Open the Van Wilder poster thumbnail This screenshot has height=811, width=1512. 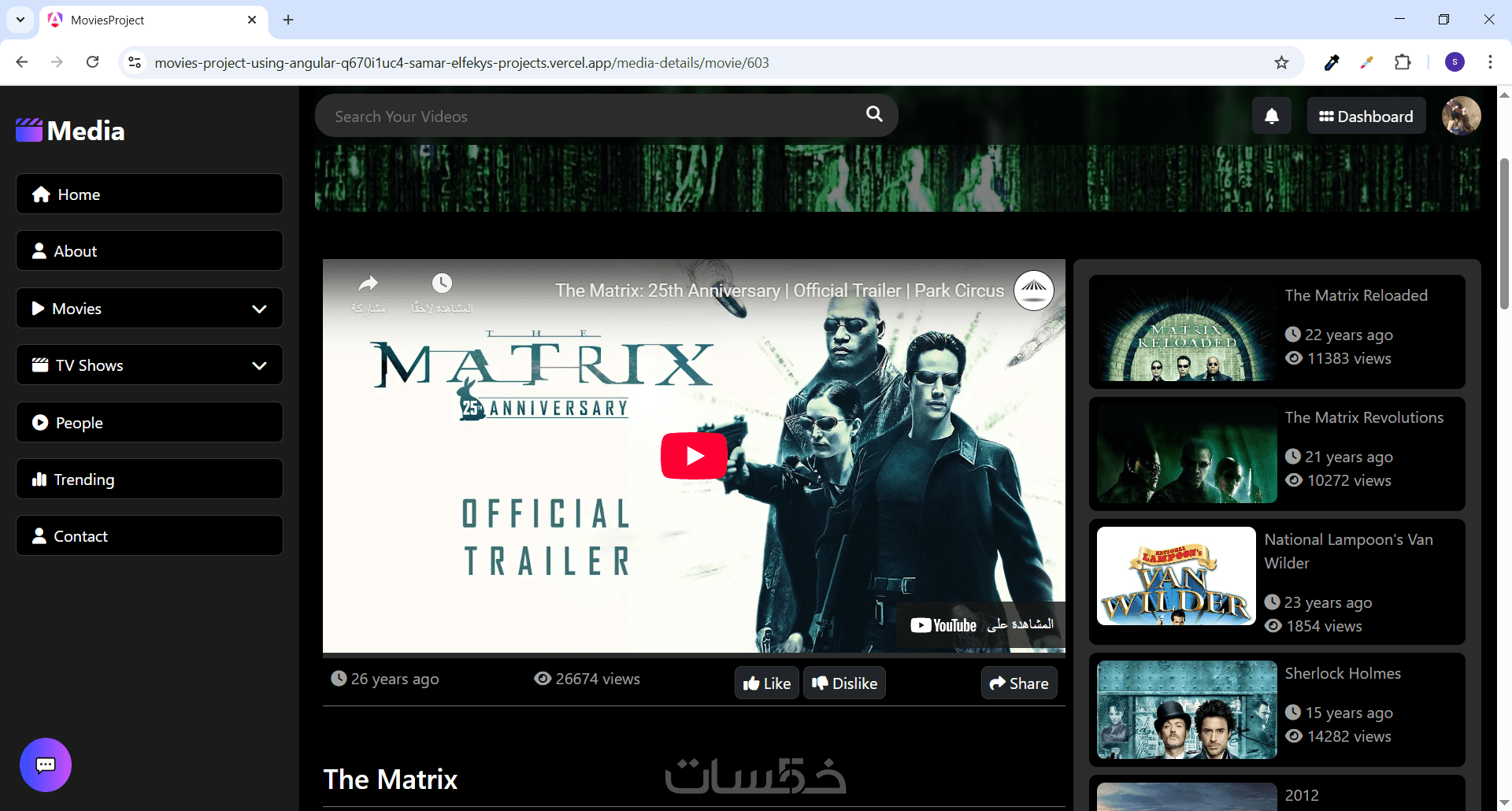[x=1177, y=576]
